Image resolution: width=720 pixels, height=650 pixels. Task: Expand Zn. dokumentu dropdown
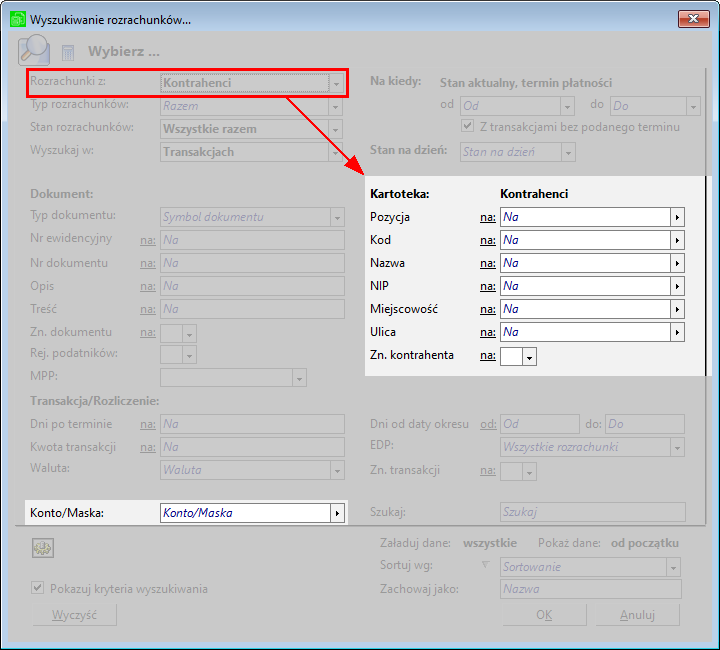189,334
